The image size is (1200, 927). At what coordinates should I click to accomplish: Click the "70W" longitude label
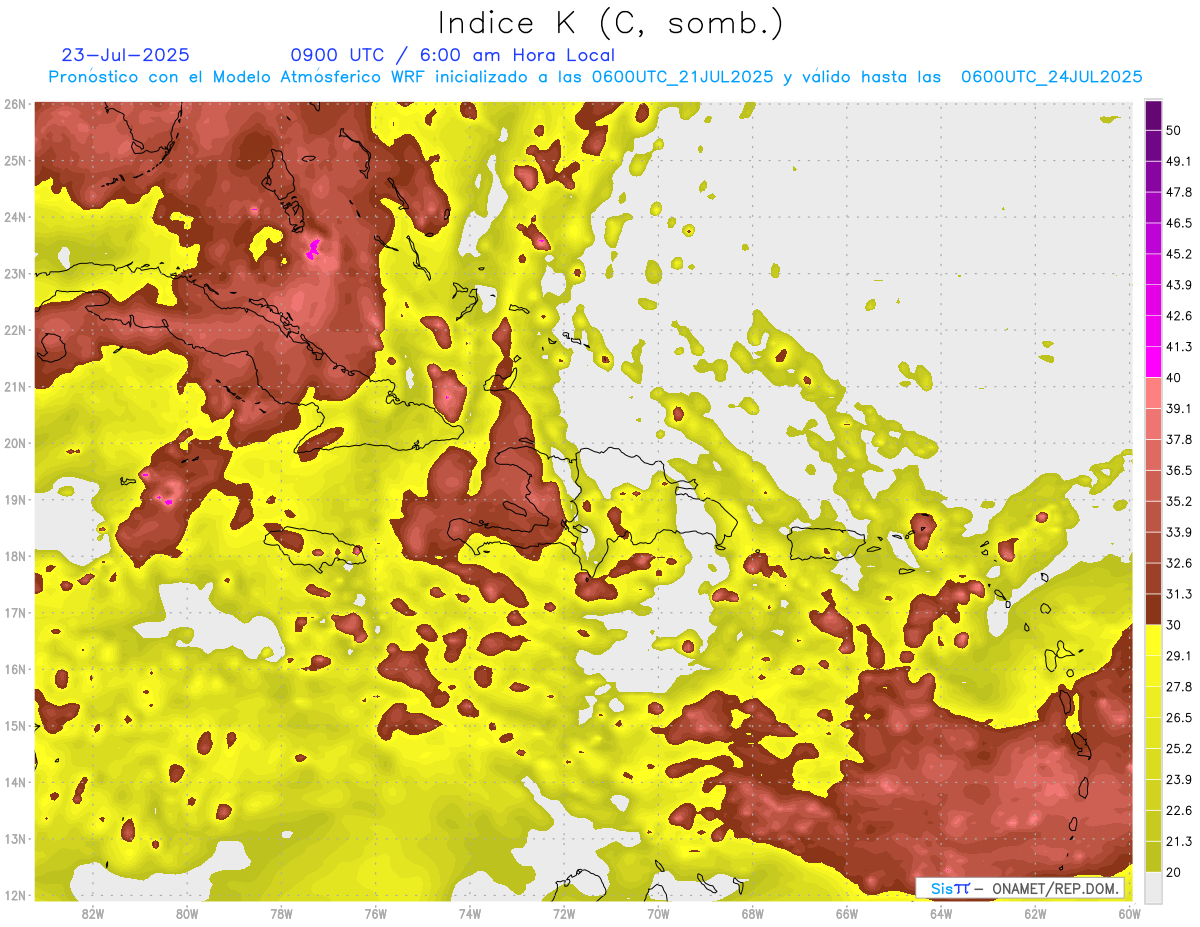658,914
